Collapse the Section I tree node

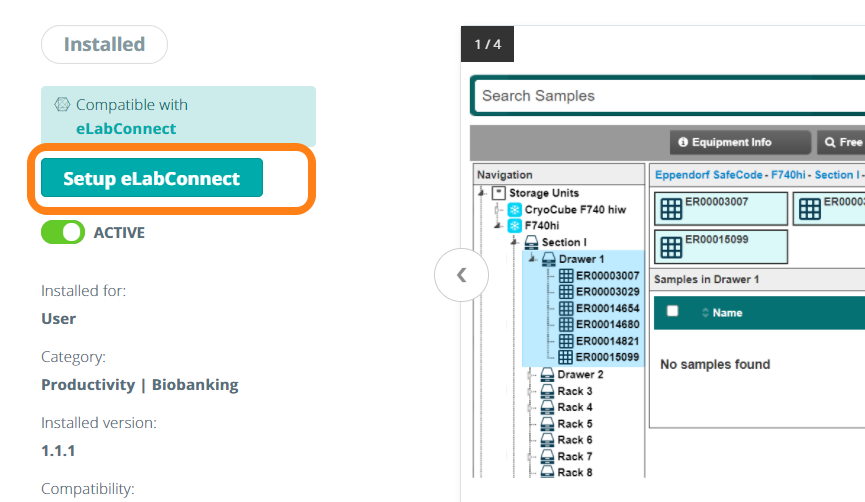coord(514,242)
